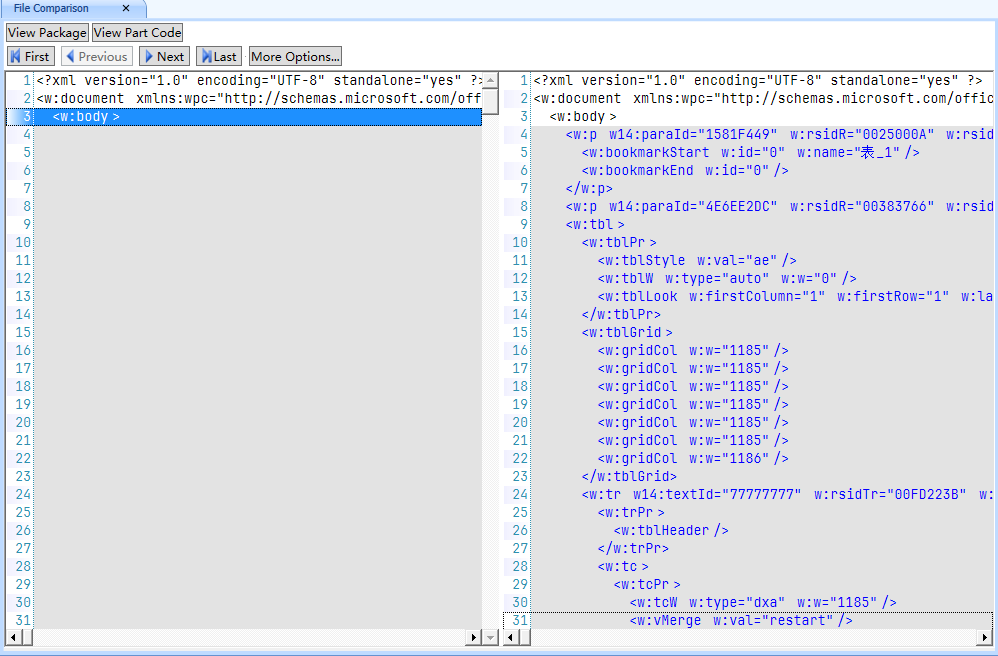The width and height of the screenshot is (998, 656).
Task: Click the <w:tbl> line in right pane
Action: 595,225
